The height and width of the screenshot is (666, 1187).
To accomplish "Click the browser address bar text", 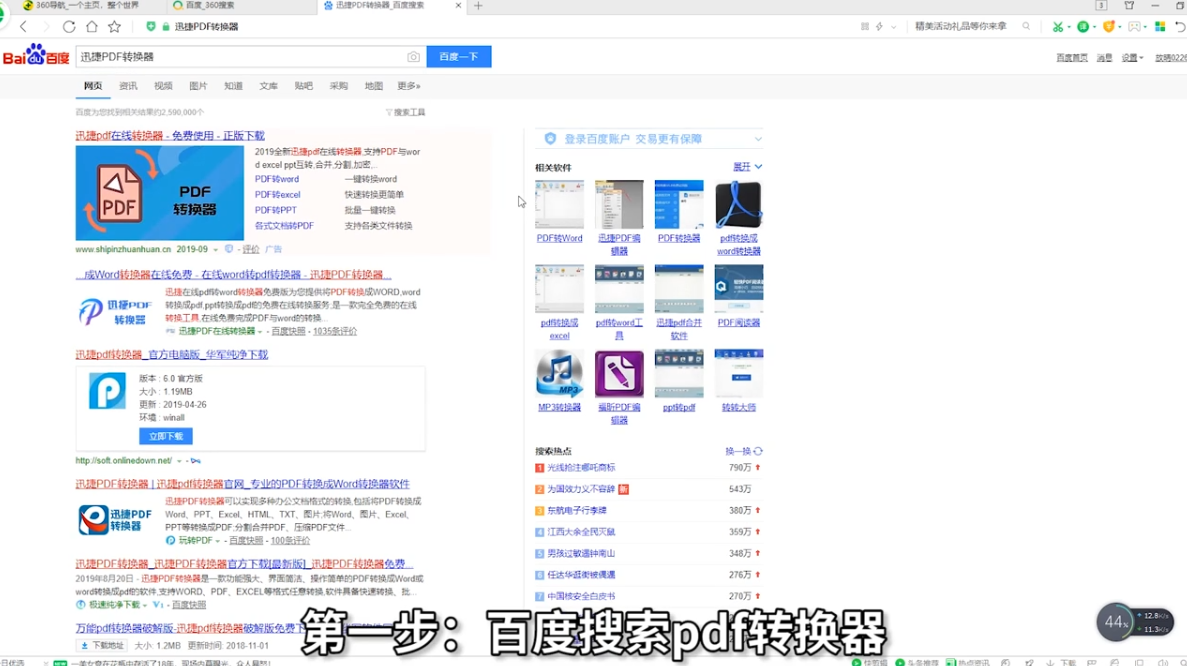I will click(207, 26).
